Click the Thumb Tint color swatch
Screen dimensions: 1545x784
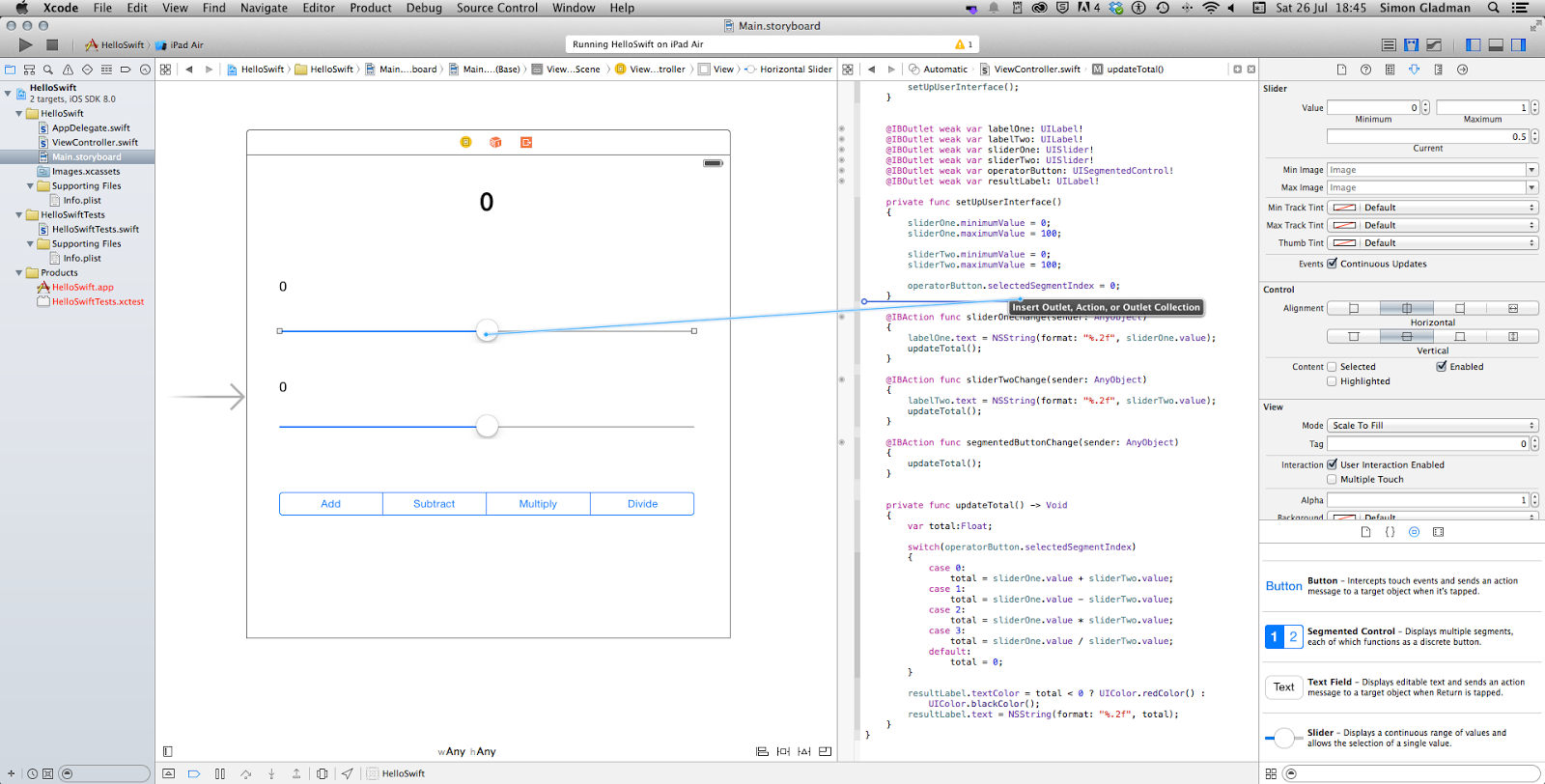tap(1343, 243)
